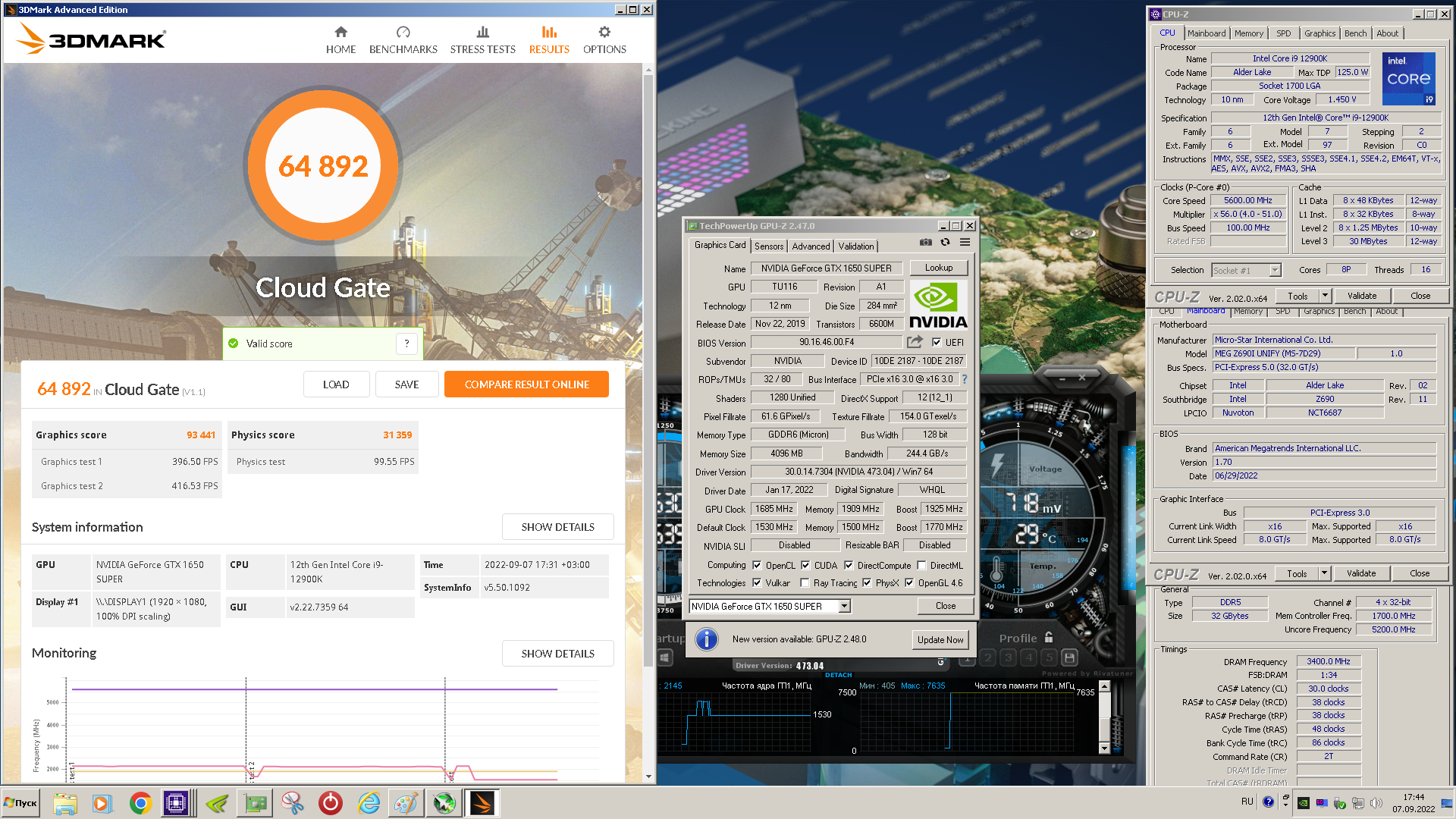Open the Validation tab in GPU-Z
Image resolution: width=1456 pixels, height=819 pixels.
(x=855, y=246)
